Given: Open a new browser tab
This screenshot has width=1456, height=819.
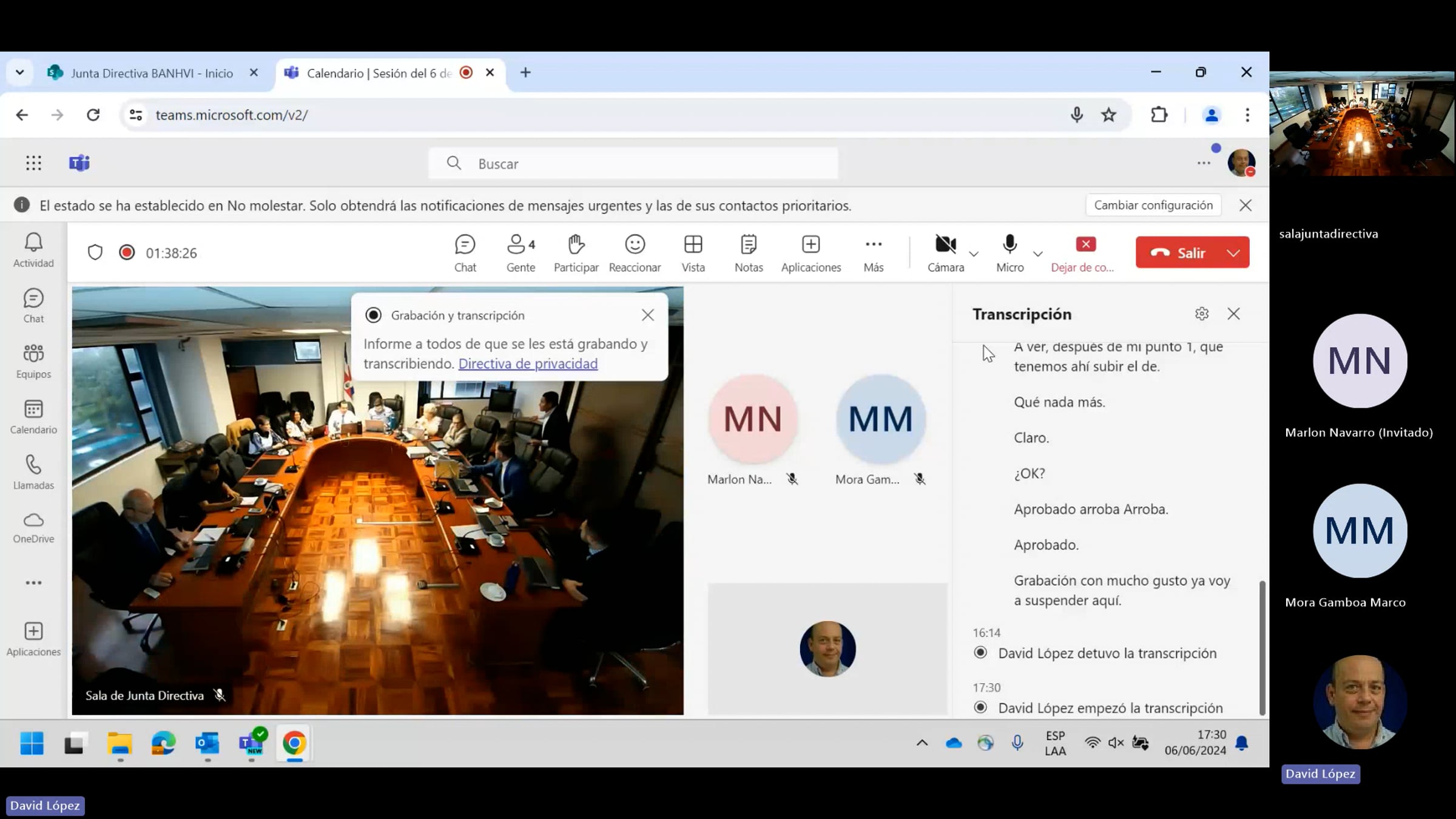Looking at the screenshot, I should [x=525, y=73].
